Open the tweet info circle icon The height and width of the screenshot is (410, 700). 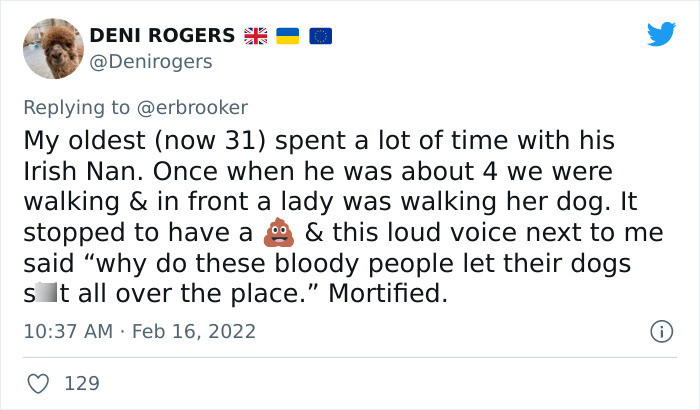click(659, 330)
